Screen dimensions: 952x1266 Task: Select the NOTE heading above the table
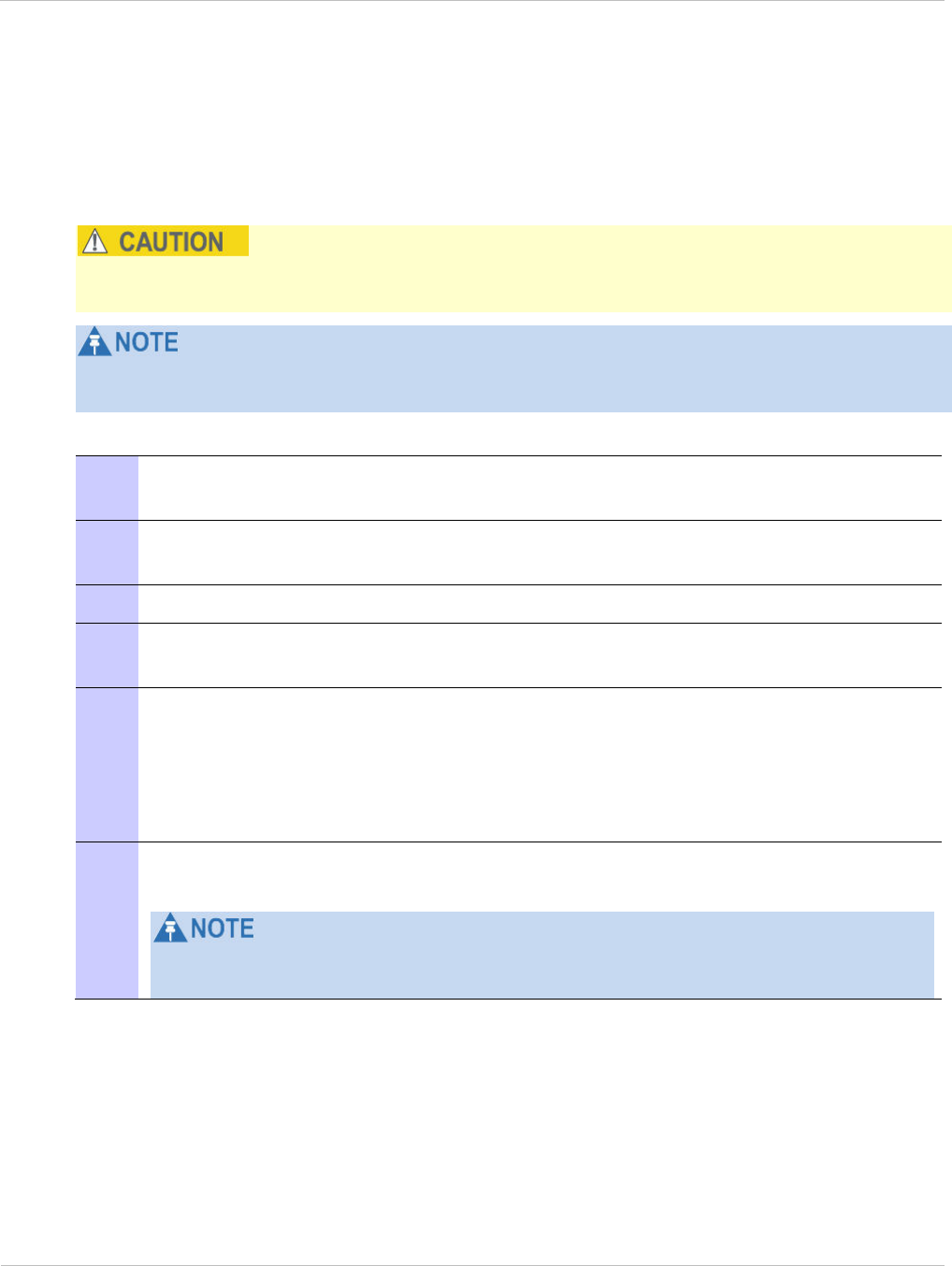(147, 342)
